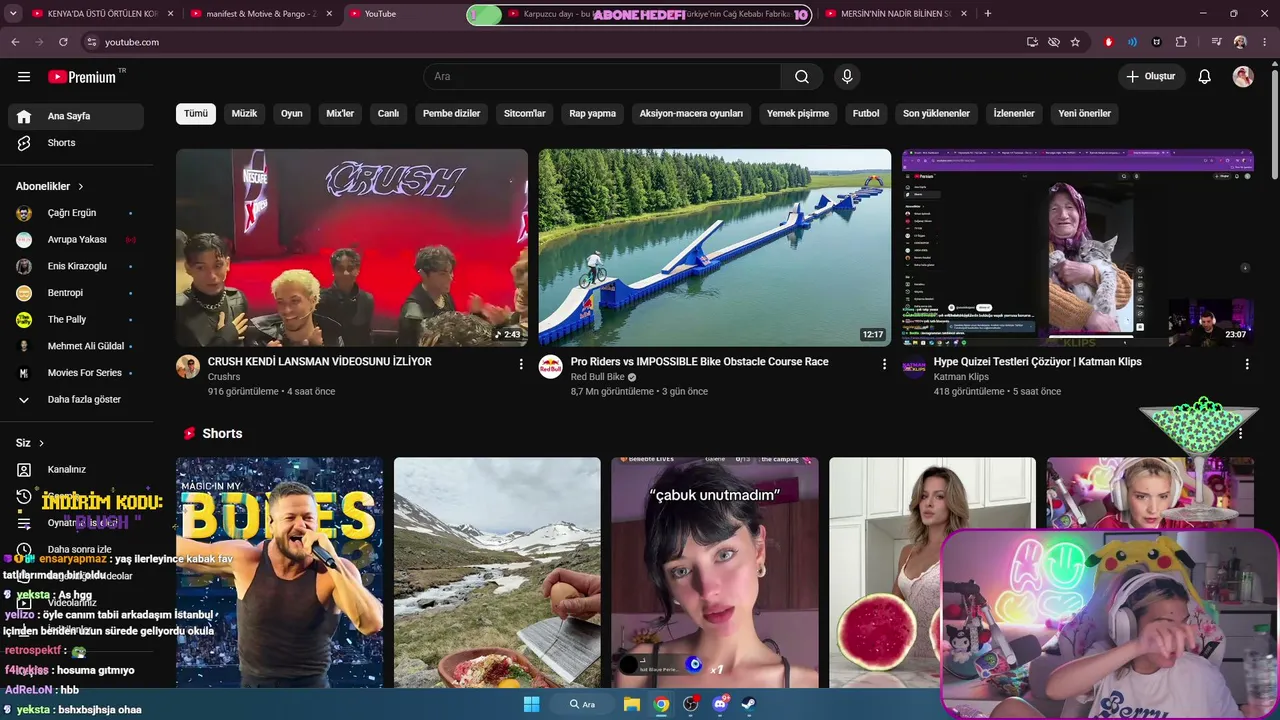Switch to the manifest & Motive & Pango tab
The image size is (1280, 720).
click(x=260, y=14)
